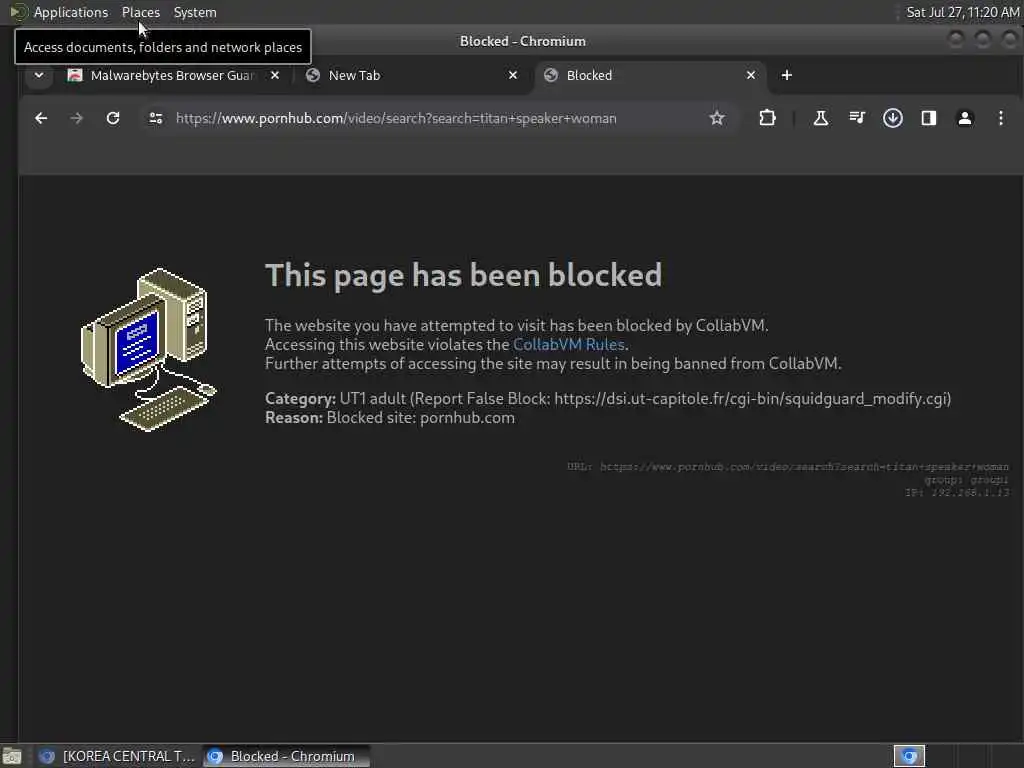Open the Places menu
This screenshot has height=768, width=1024.
tap(140, 12)
